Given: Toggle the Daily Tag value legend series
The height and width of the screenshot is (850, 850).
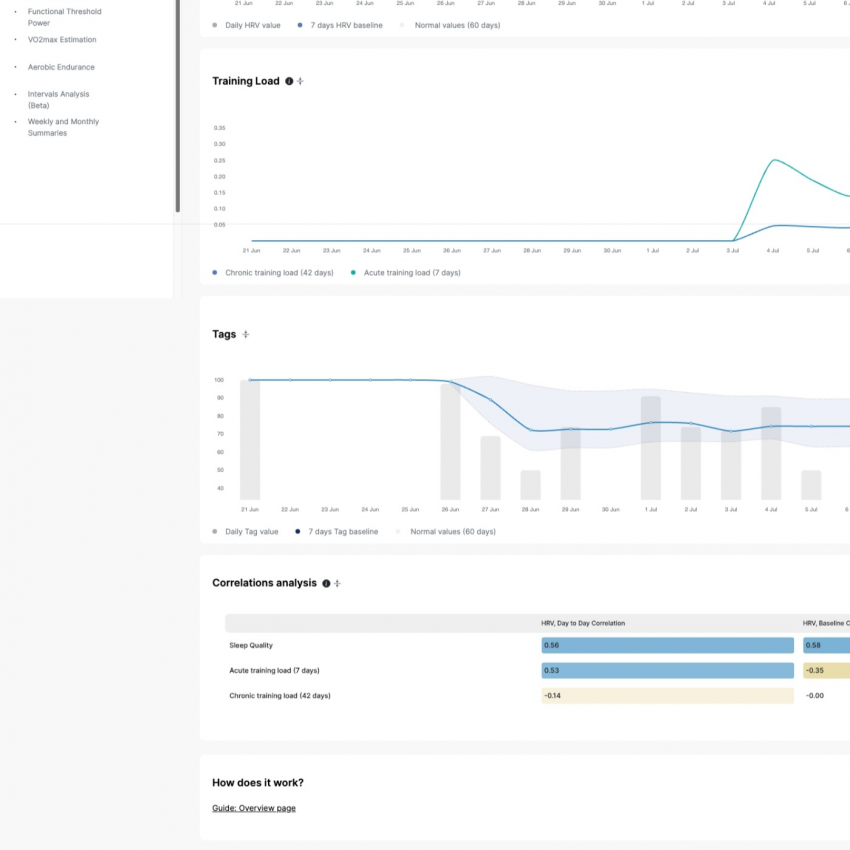Looking at the screenshot, I should (x=245, y=532).
